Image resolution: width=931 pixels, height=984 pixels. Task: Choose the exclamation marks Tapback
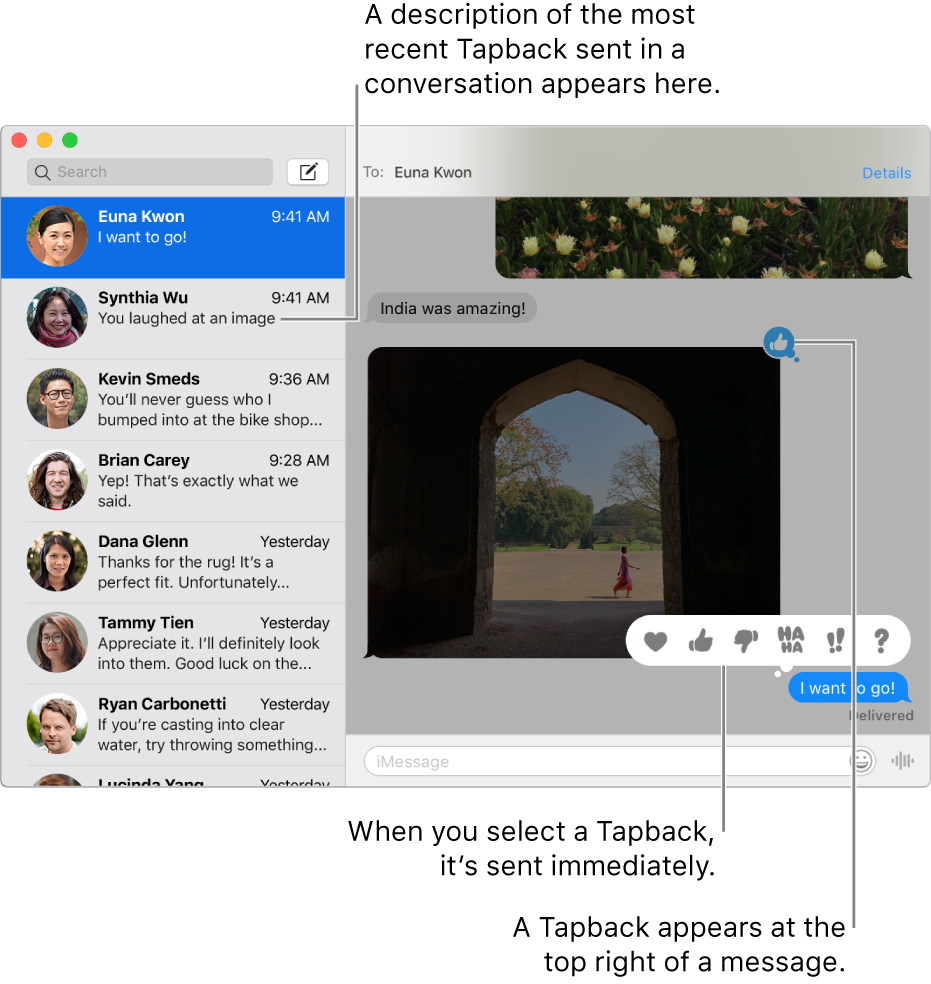pos(835,641)
